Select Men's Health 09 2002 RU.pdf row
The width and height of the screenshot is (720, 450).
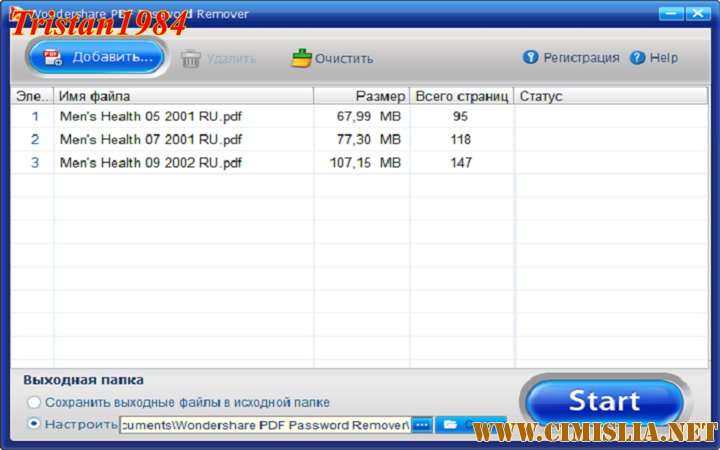tap(151, 162)
